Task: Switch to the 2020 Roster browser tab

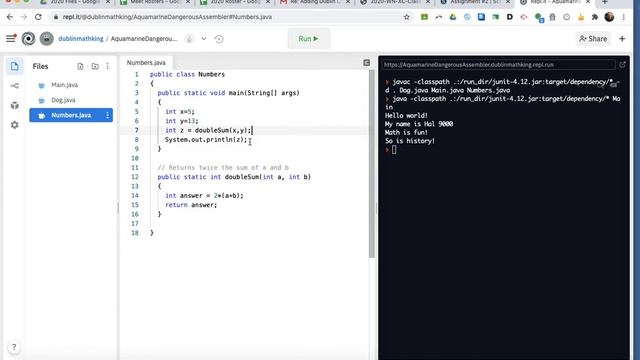Action: [x=233, y=2]
